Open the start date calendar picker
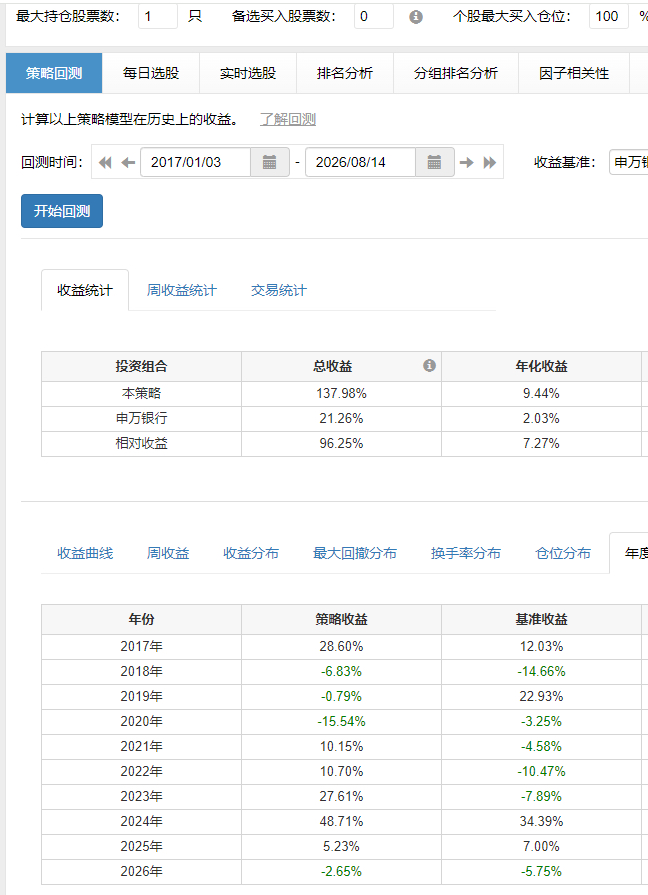Image resolution: width=648 pixels, height=895 pixels. click(x=269, y=162)
